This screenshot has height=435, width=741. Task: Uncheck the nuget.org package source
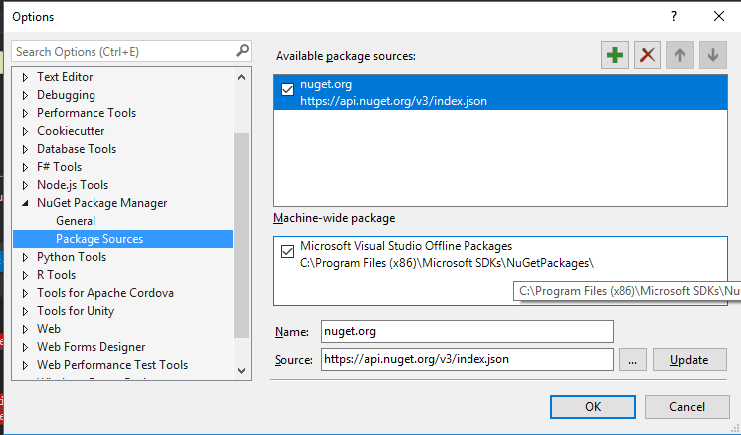[288, 90]
